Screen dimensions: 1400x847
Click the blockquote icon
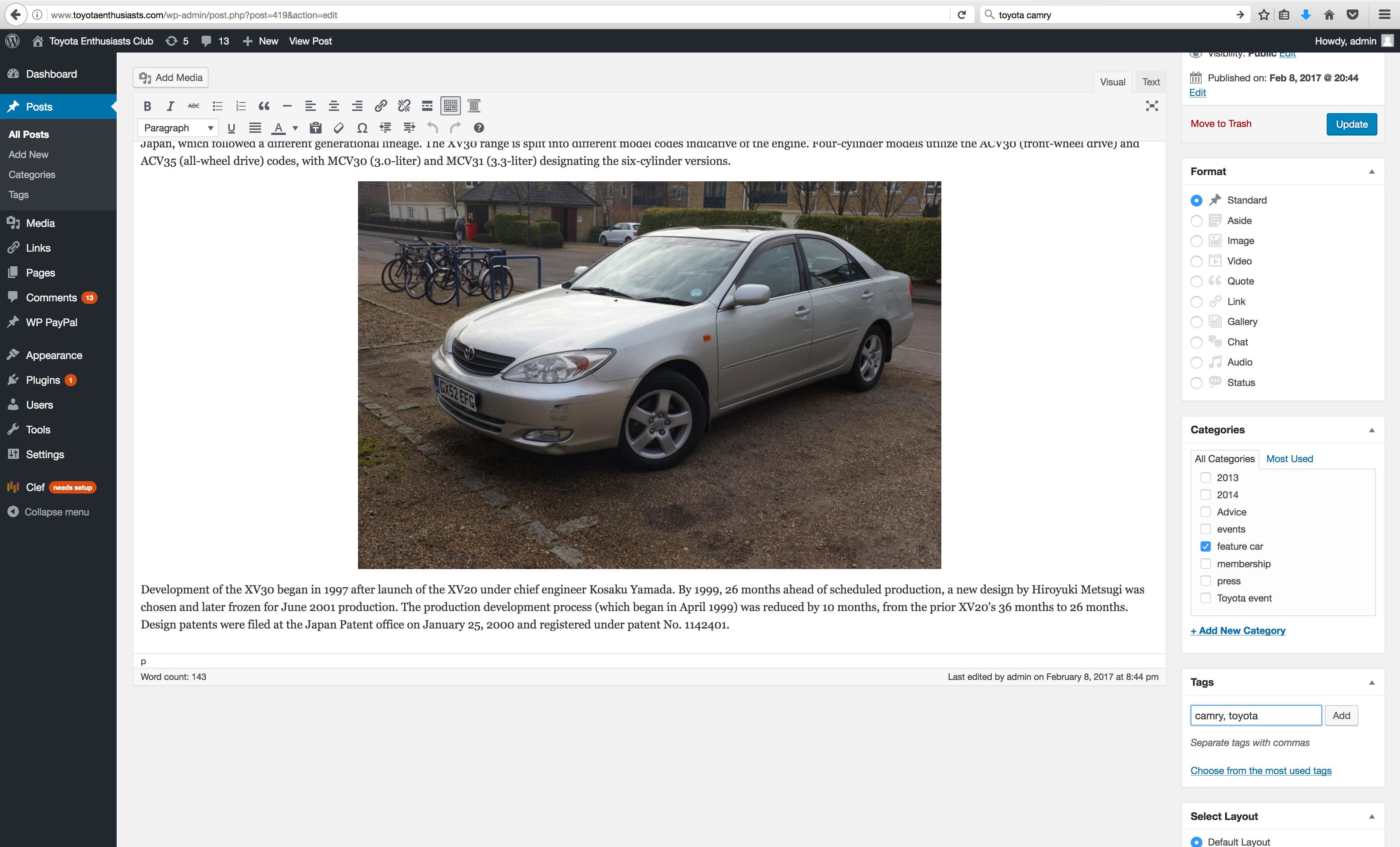[264, 106]
